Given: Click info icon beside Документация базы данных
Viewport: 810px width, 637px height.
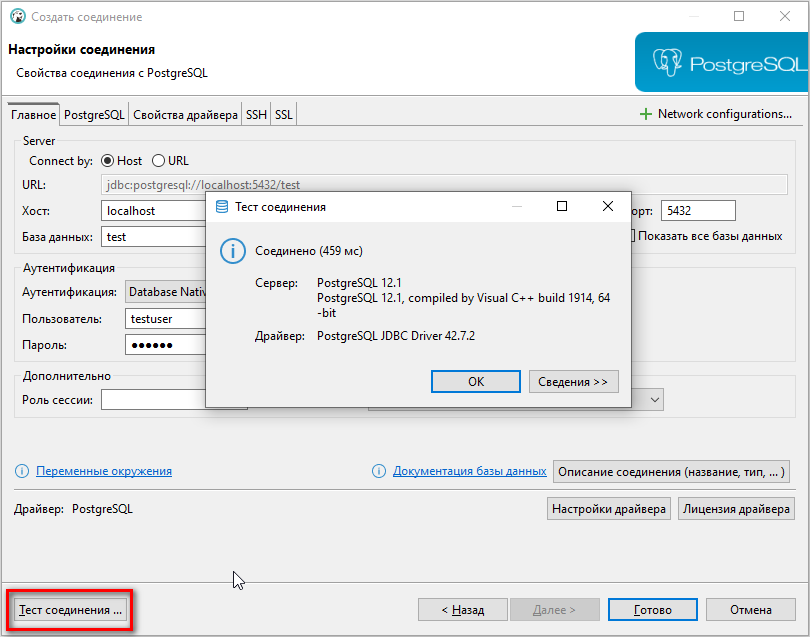Looking at the screenshot, I should (379, 471).
